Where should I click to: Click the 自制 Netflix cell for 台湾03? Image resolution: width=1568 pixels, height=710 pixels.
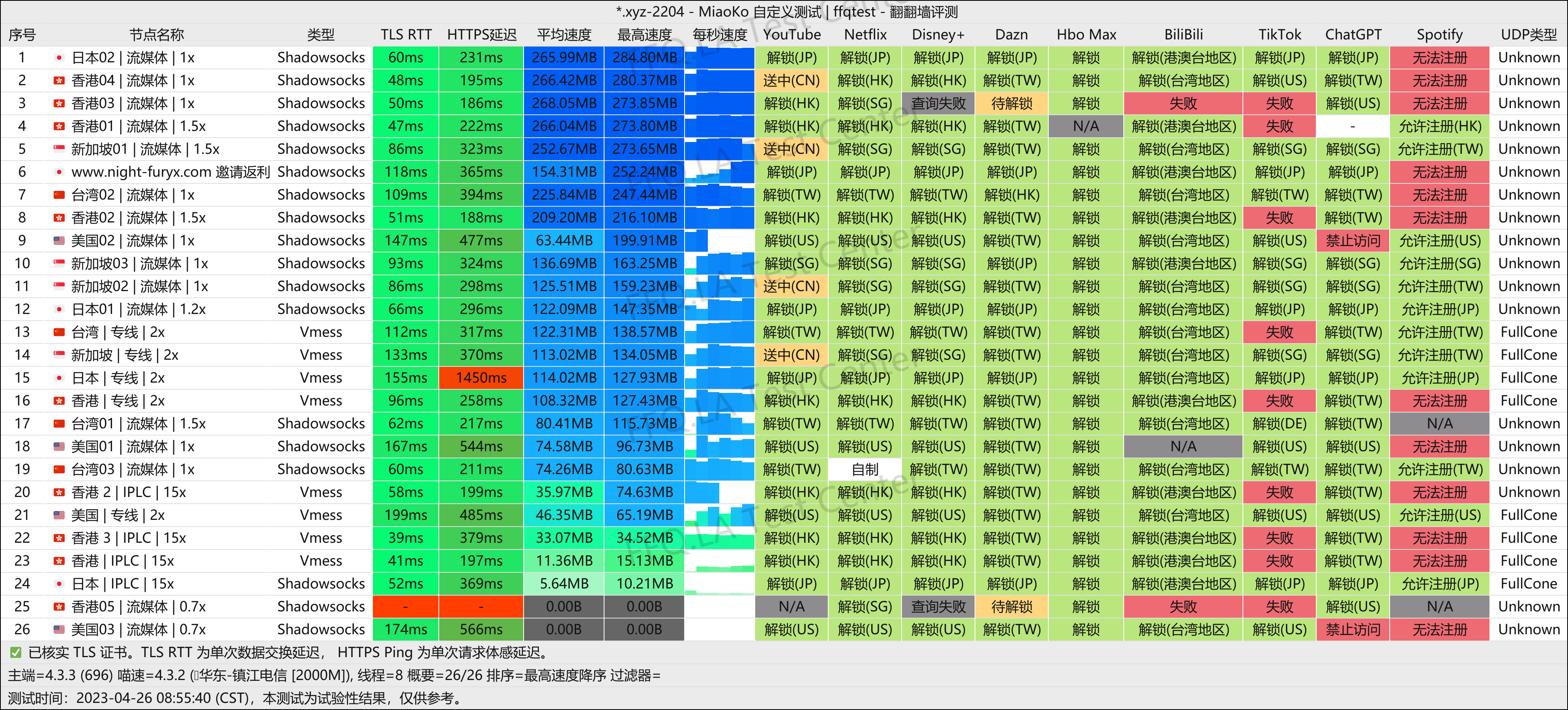(865, 470)
